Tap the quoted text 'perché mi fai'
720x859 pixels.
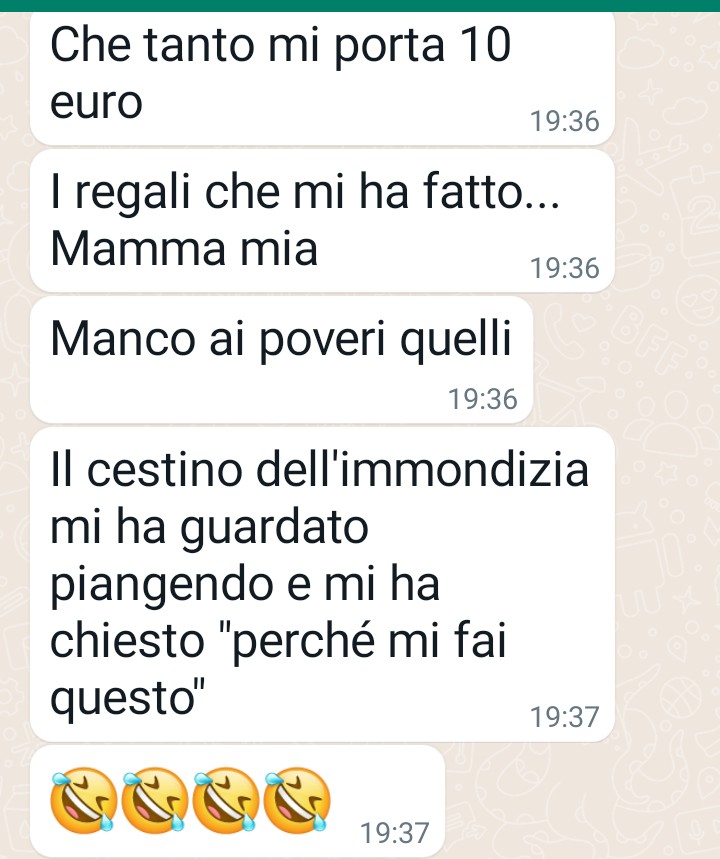(x=369, y=641)
